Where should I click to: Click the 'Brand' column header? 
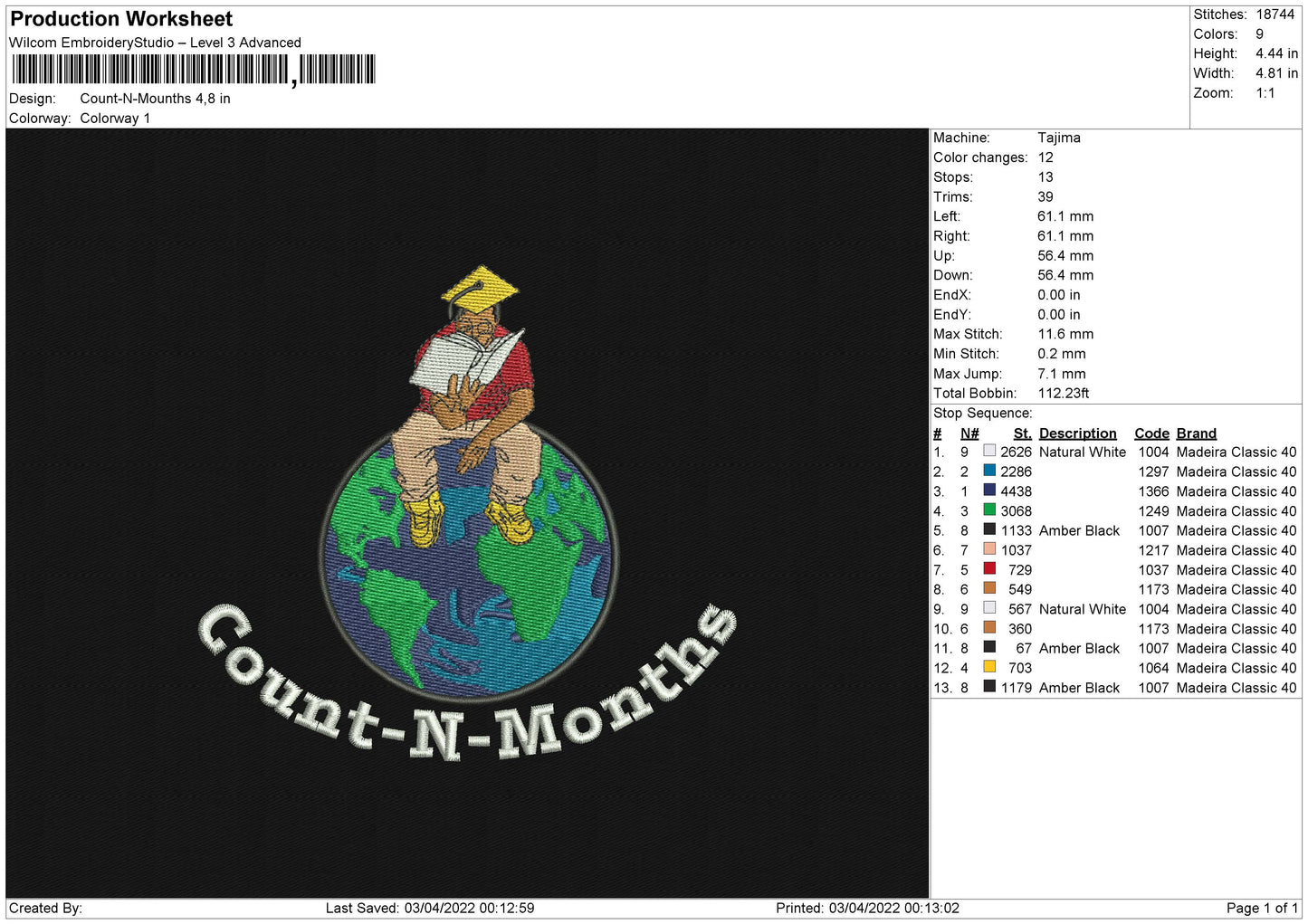click(x=1196, y=433)
